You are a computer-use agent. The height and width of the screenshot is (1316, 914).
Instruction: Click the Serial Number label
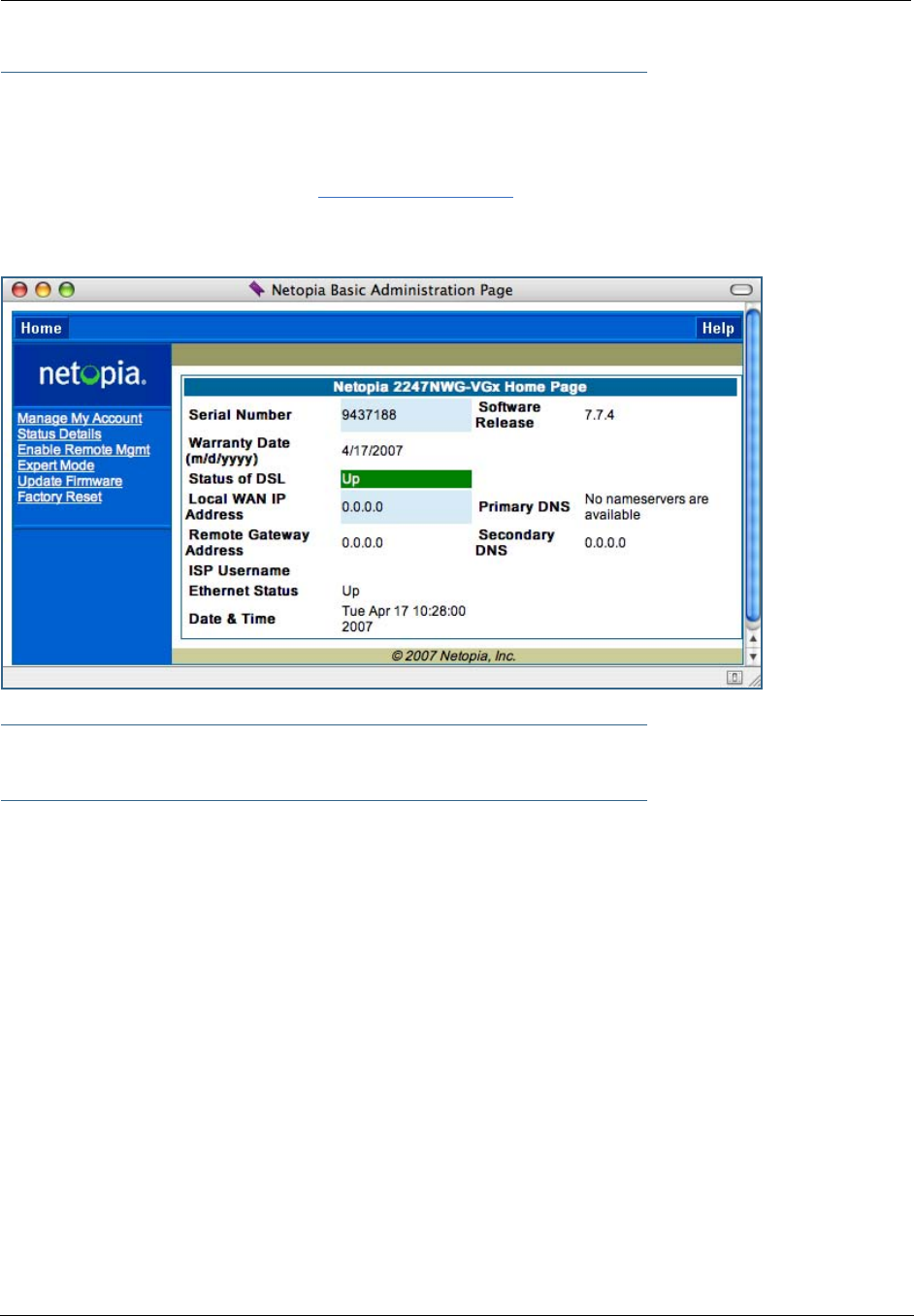[x=240, y=415]
